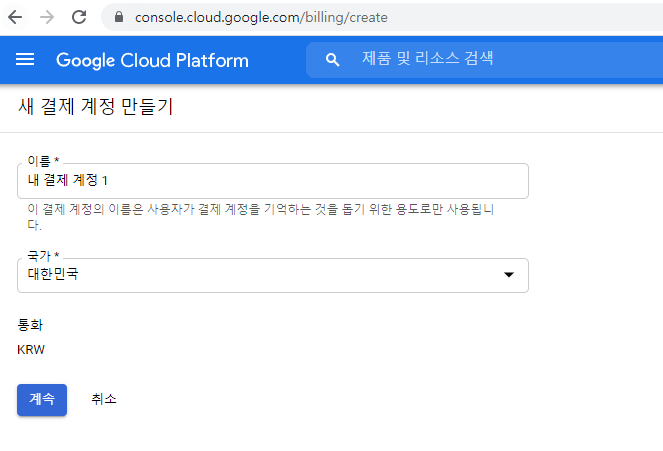Click the dropdown arrow in 국가 field
663x451 pixels.
tap(509, 275)
